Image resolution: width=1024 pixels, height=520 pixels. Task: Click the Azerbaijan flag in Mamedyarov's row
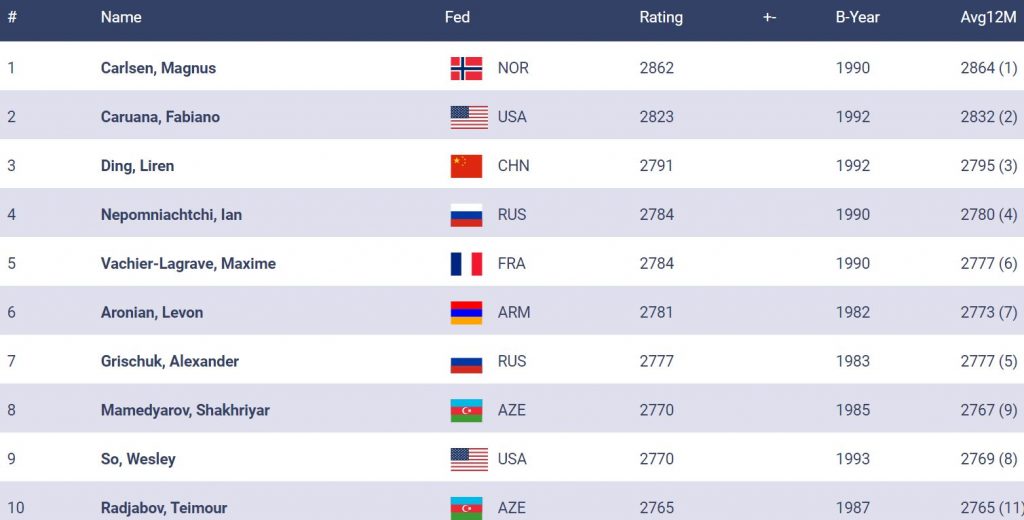click(x=466, y=411)
